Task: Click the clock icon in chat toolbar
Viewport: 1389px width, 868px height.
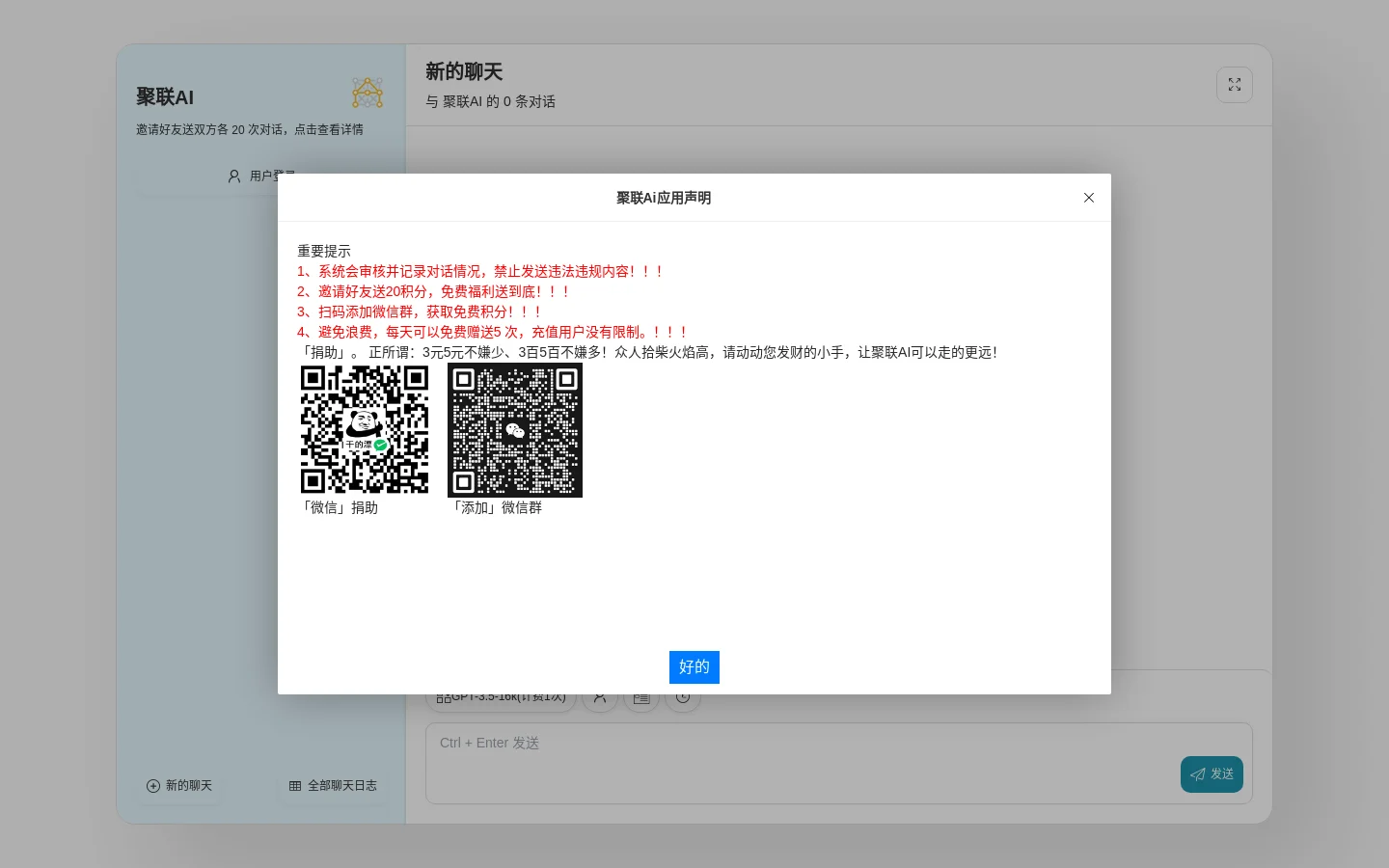Action: pos(683,696)
